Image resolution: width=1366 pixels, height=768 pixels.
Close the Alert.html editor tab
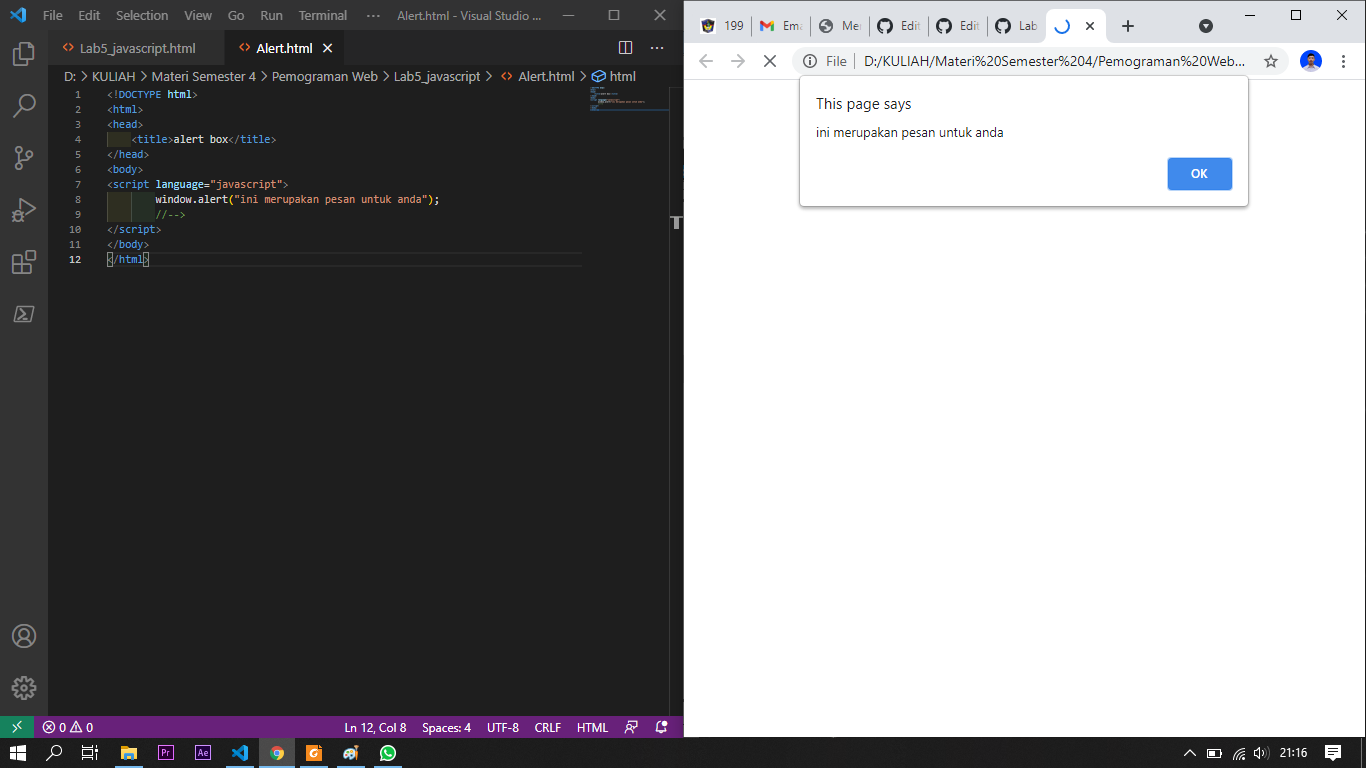click(328, 48)
